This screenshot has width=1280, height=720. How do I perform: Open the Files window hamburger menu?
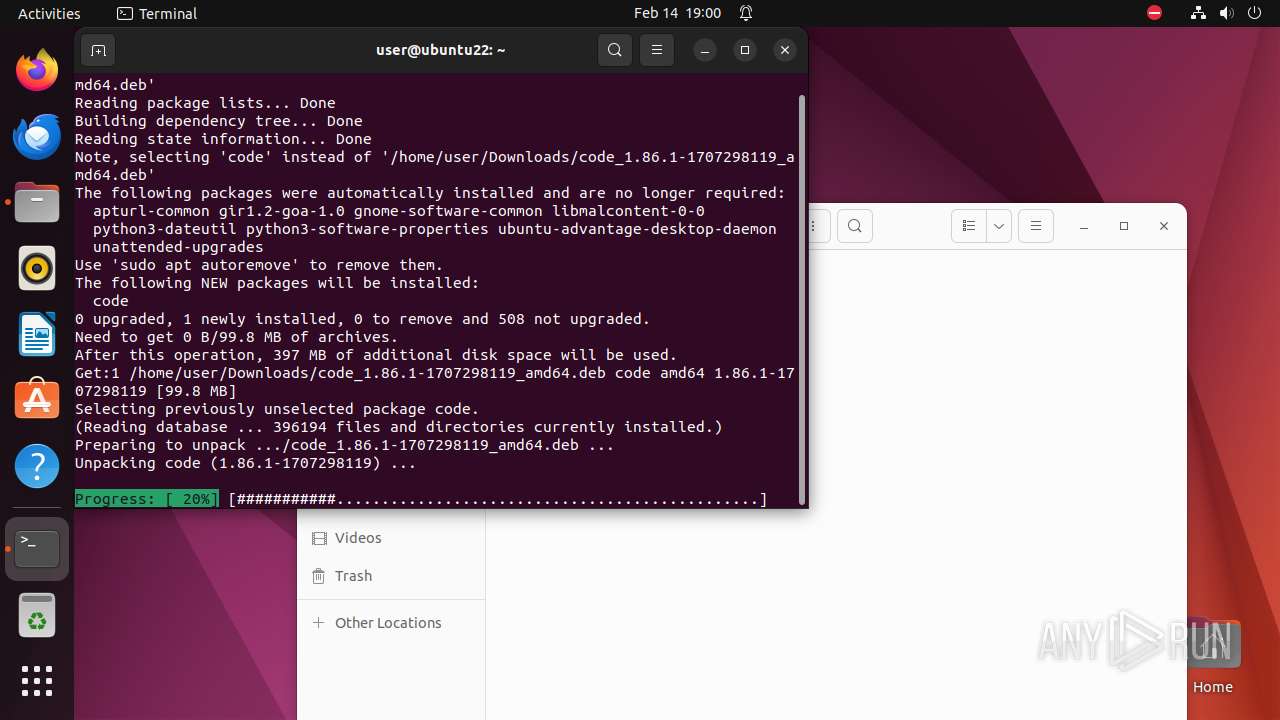pyautogui.click(x=1036, y=226)
